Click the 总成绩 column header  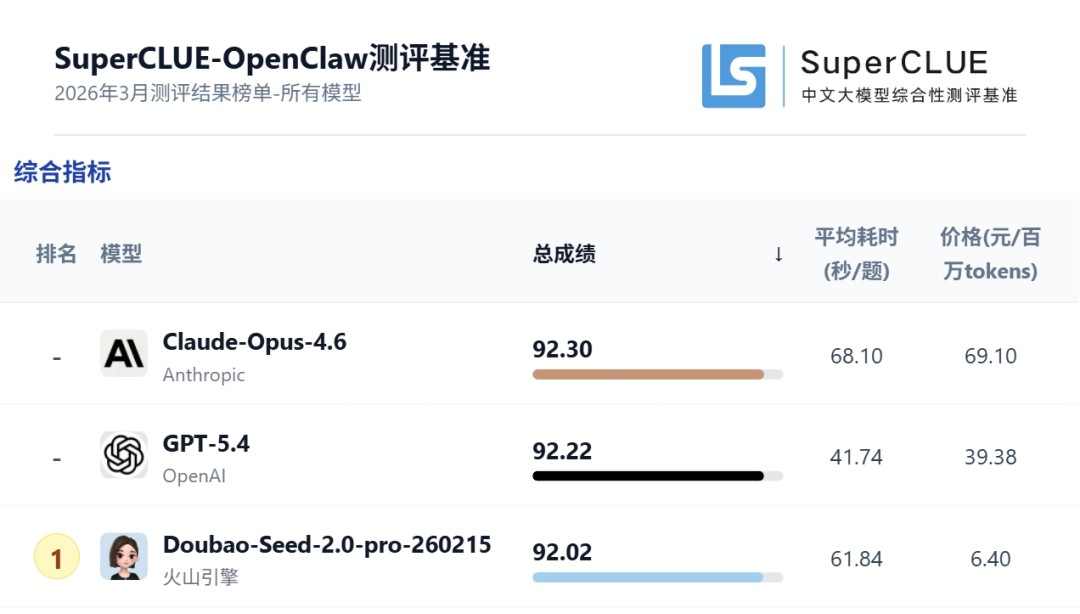[x=564, y=254]
